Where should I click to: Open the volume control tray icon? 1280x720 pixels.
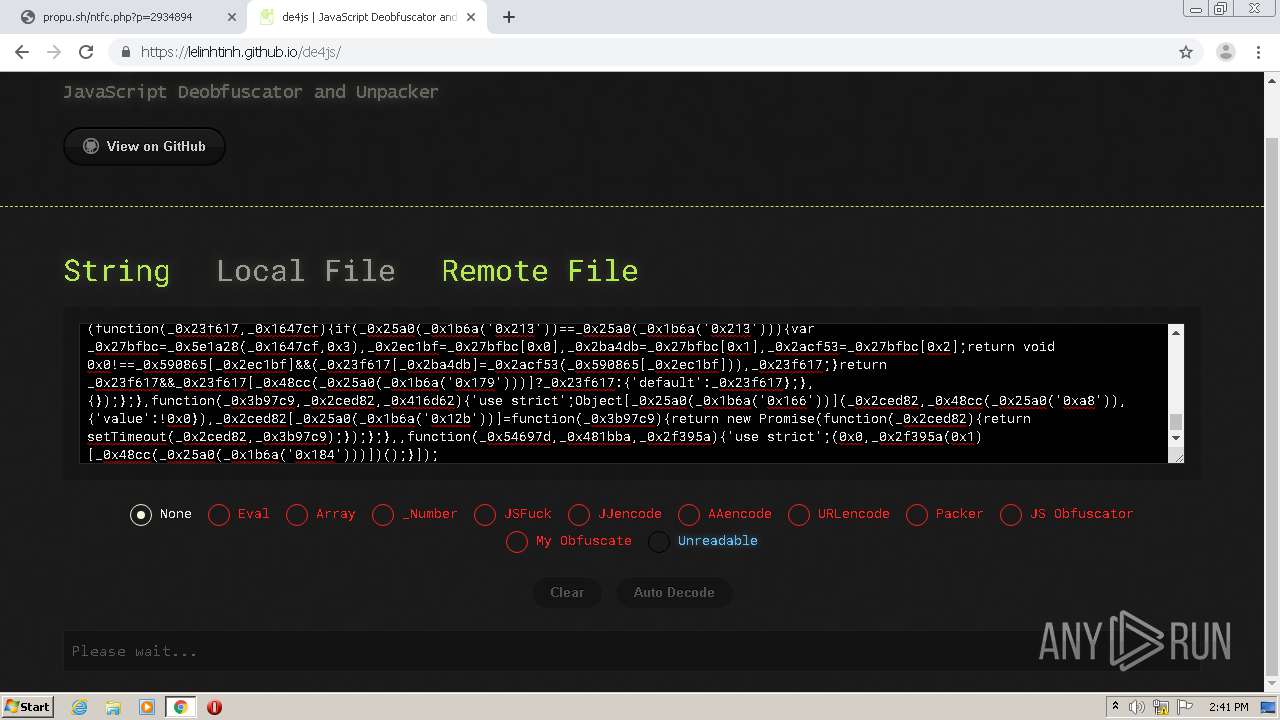[1138, 707]
